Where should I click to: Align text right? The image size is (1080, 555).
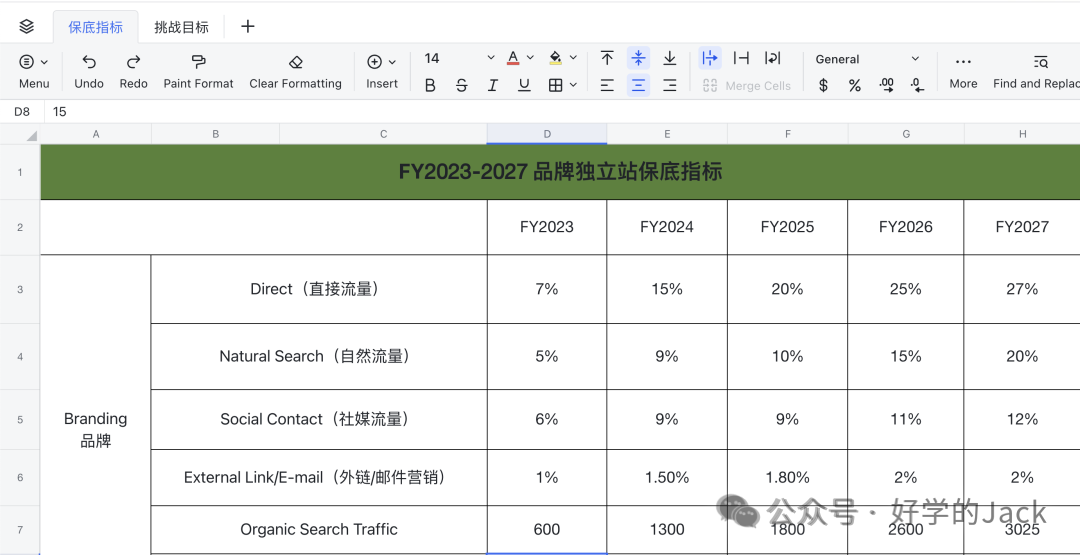coord(669,85)
